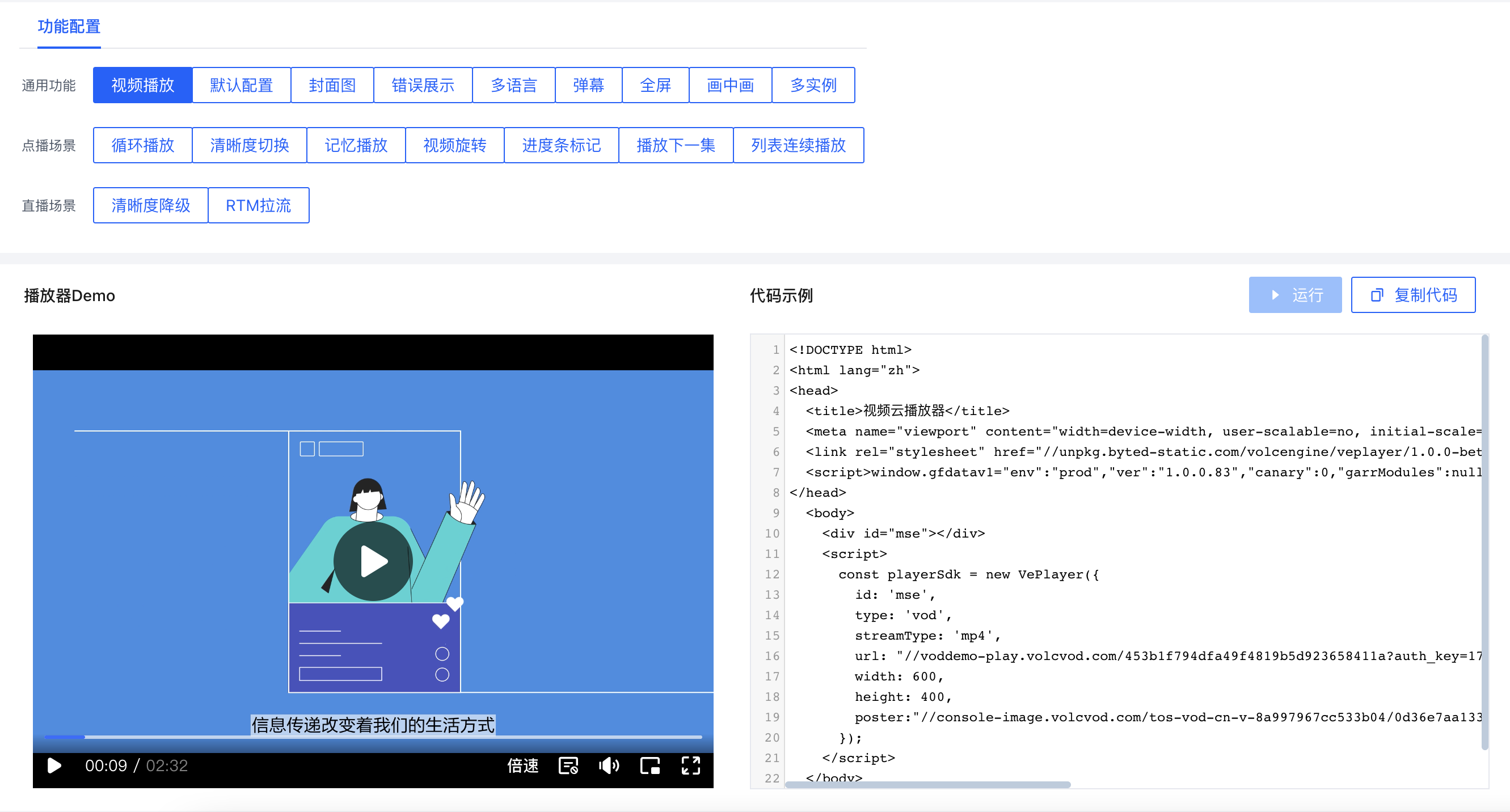Click the 运行 run button
The width and height of the screenshot is (1510, 812).
pyautogui.click(x=1295, y=295)
